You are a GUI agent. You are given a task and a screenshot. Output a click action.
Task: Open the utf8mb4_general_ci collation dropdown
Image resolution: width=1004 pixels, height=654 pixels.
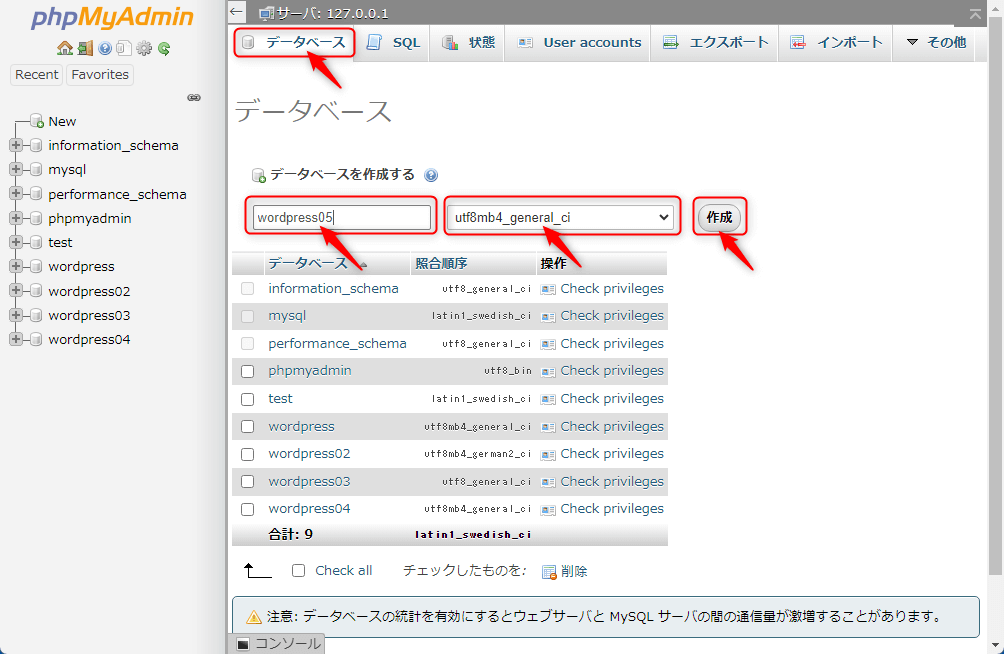(x=562, y=217)
